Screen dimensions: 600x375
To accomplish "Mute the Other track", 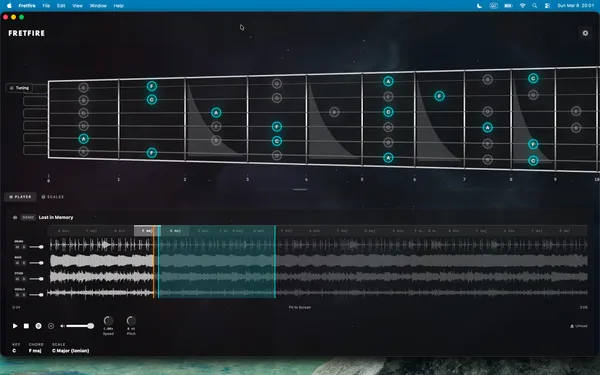I will click(17, 279).
